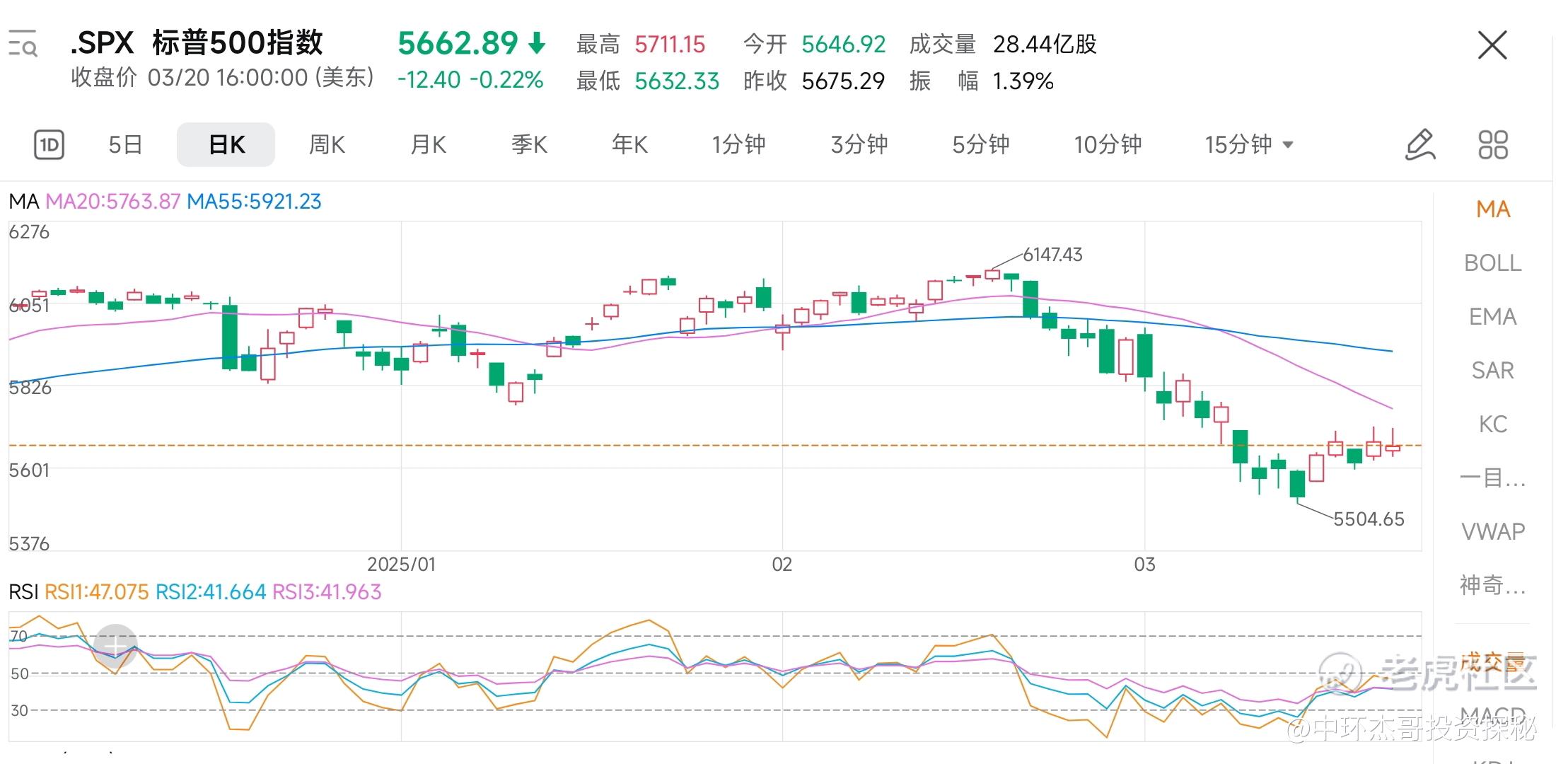Turn on the SAR indicator
Image resolution: width=1568 pixels, height=764 pixels.
[x=1492, y=371]
